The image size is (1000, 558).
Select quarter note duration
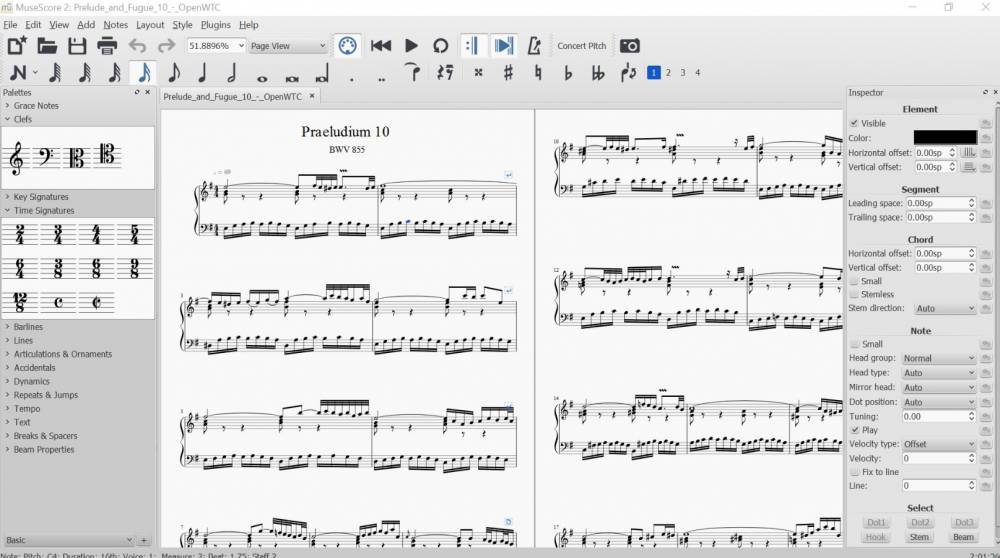202,73
